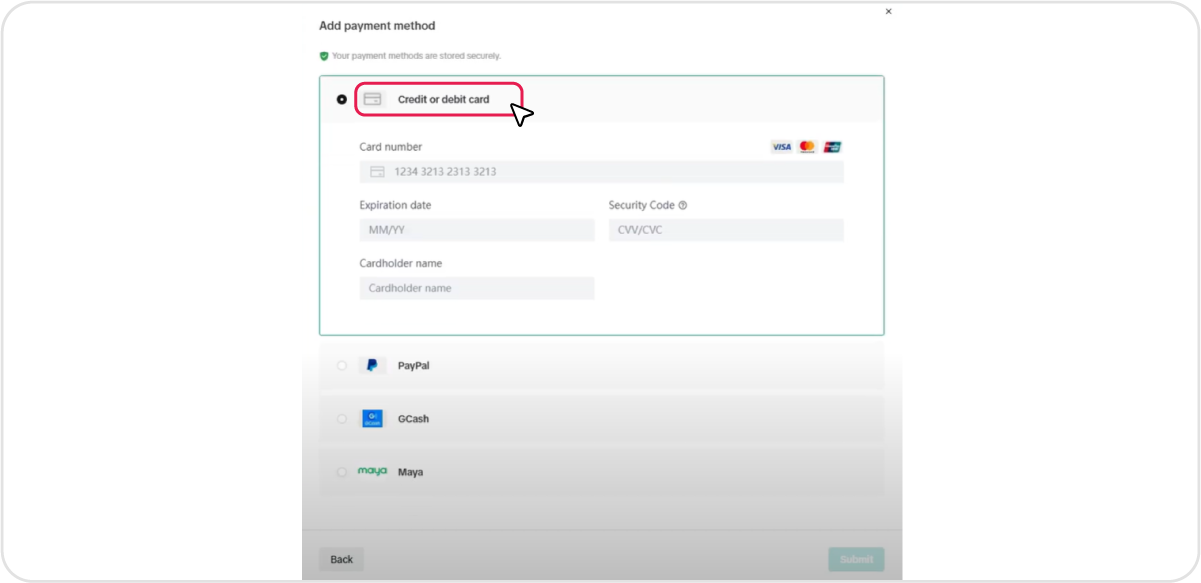Click the green secure shield icon
Image resolution: width=1201 pixels, height=583 pixels.
pos(324,56)
